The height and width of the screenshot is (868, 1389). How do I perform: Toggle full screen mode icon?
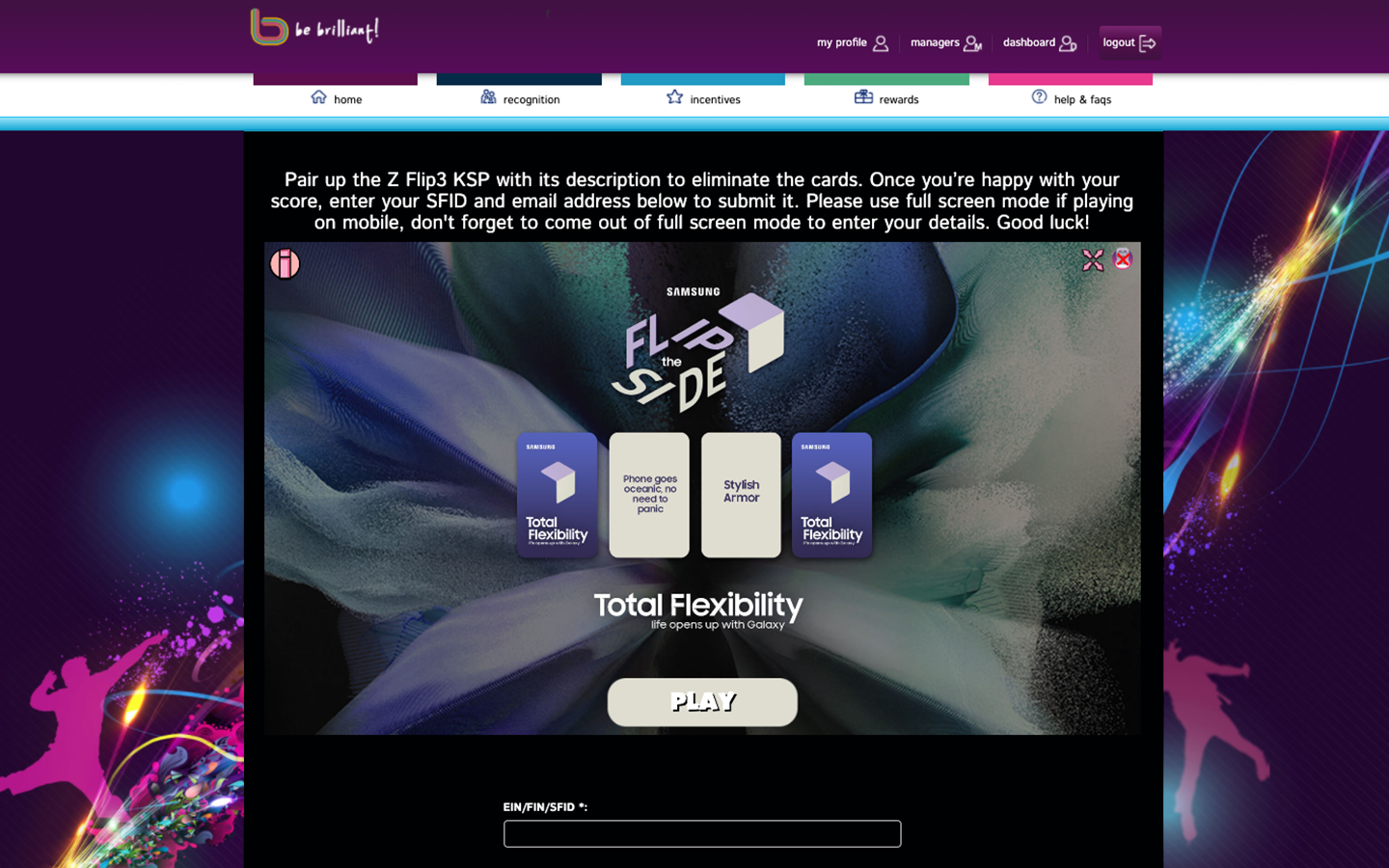[1093, 260]
